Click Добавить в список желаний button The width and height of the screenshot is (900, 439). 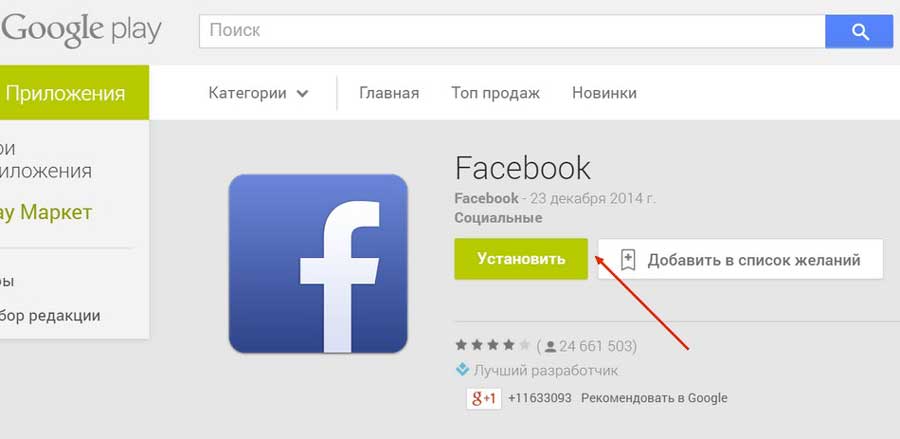tap(740, 259)
